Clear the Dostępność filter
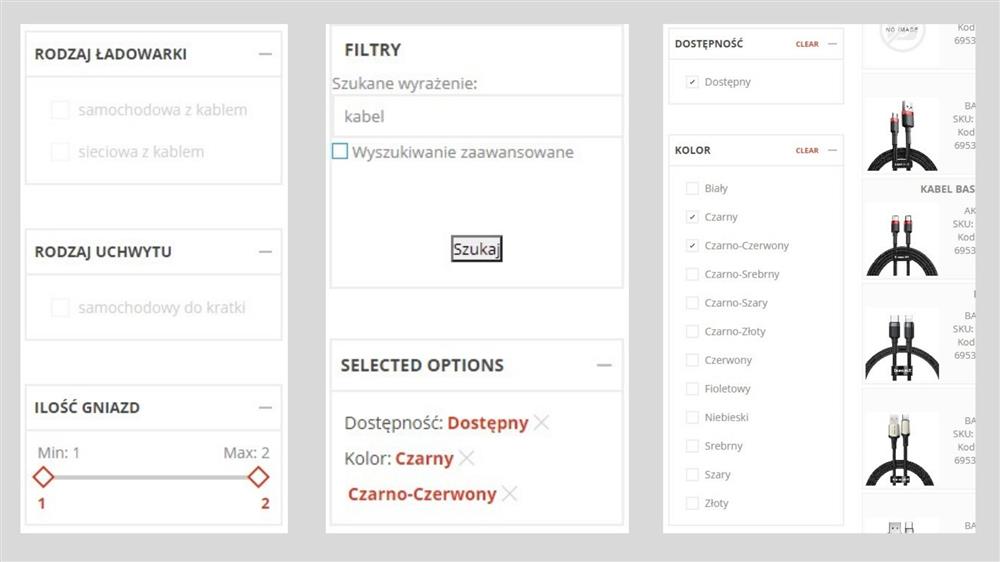Viewport: 1000px width, 562px height. coord(807,44)
